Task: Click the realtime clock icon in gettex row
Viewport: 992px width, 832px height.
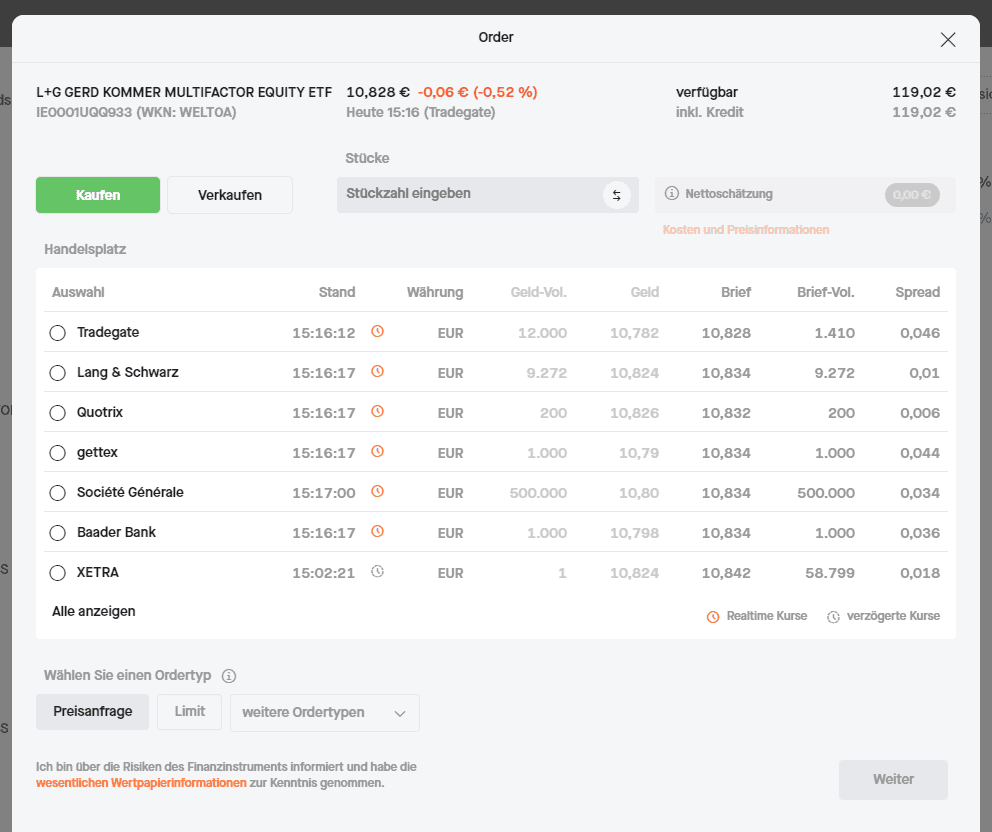Action: coord(377,451)
